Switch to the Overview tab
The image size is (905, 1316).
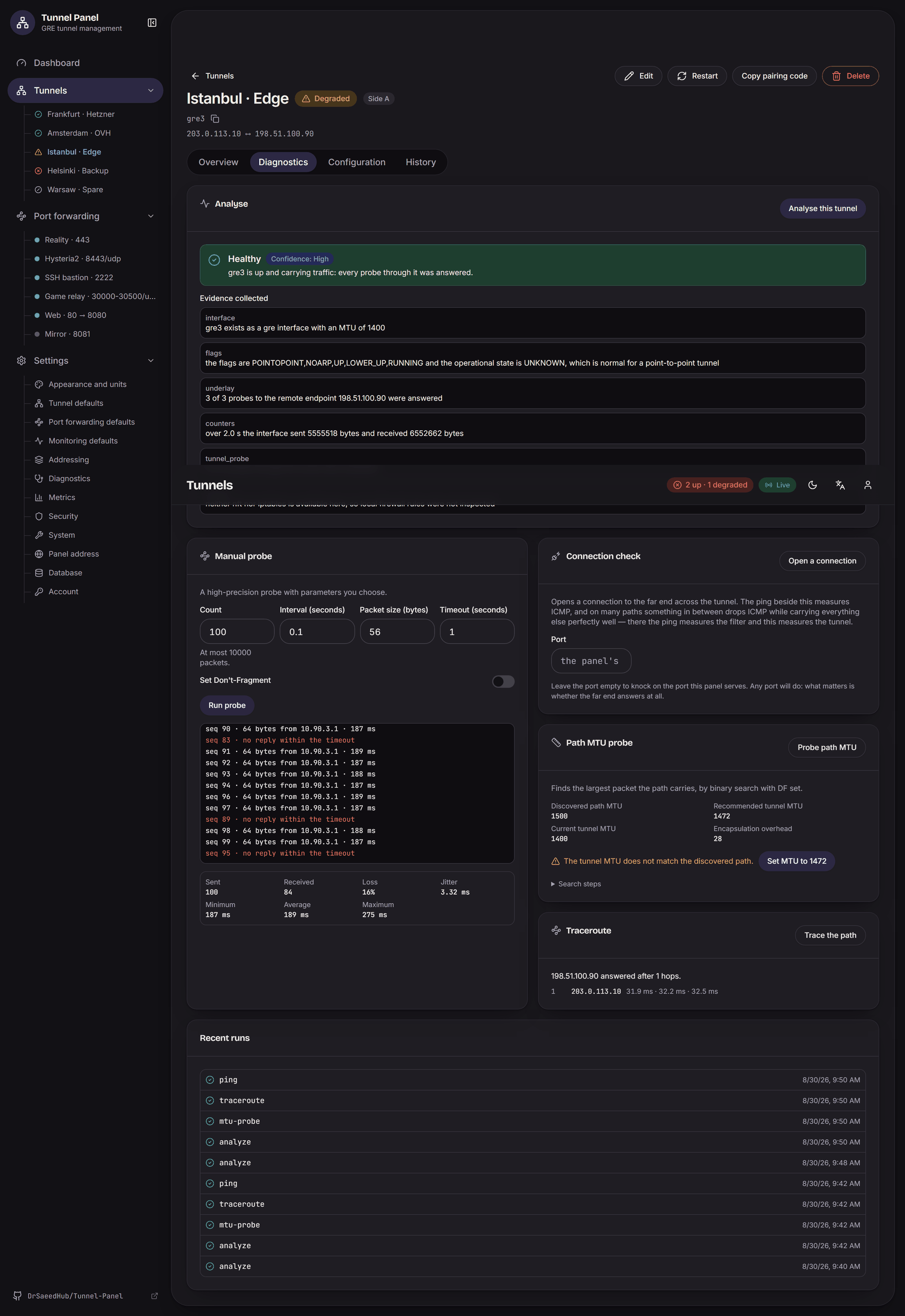pos(218,162)
